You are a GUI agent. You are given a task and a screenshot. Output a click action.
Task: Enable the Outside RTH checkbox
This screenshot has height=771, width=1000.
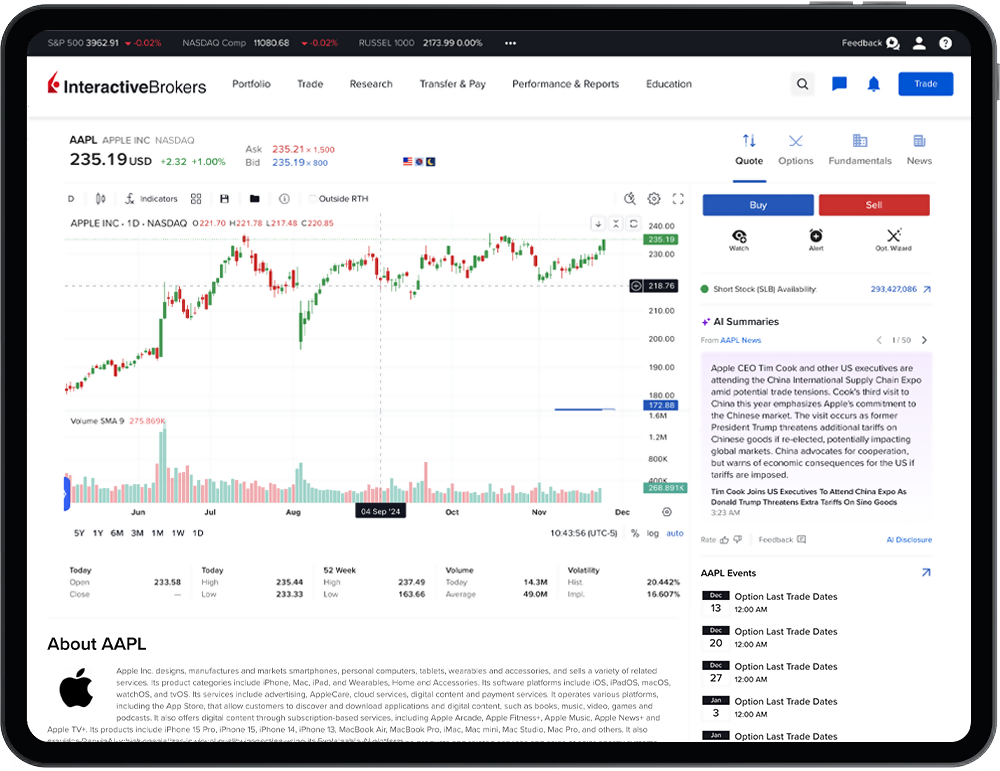tap(313, 199)
